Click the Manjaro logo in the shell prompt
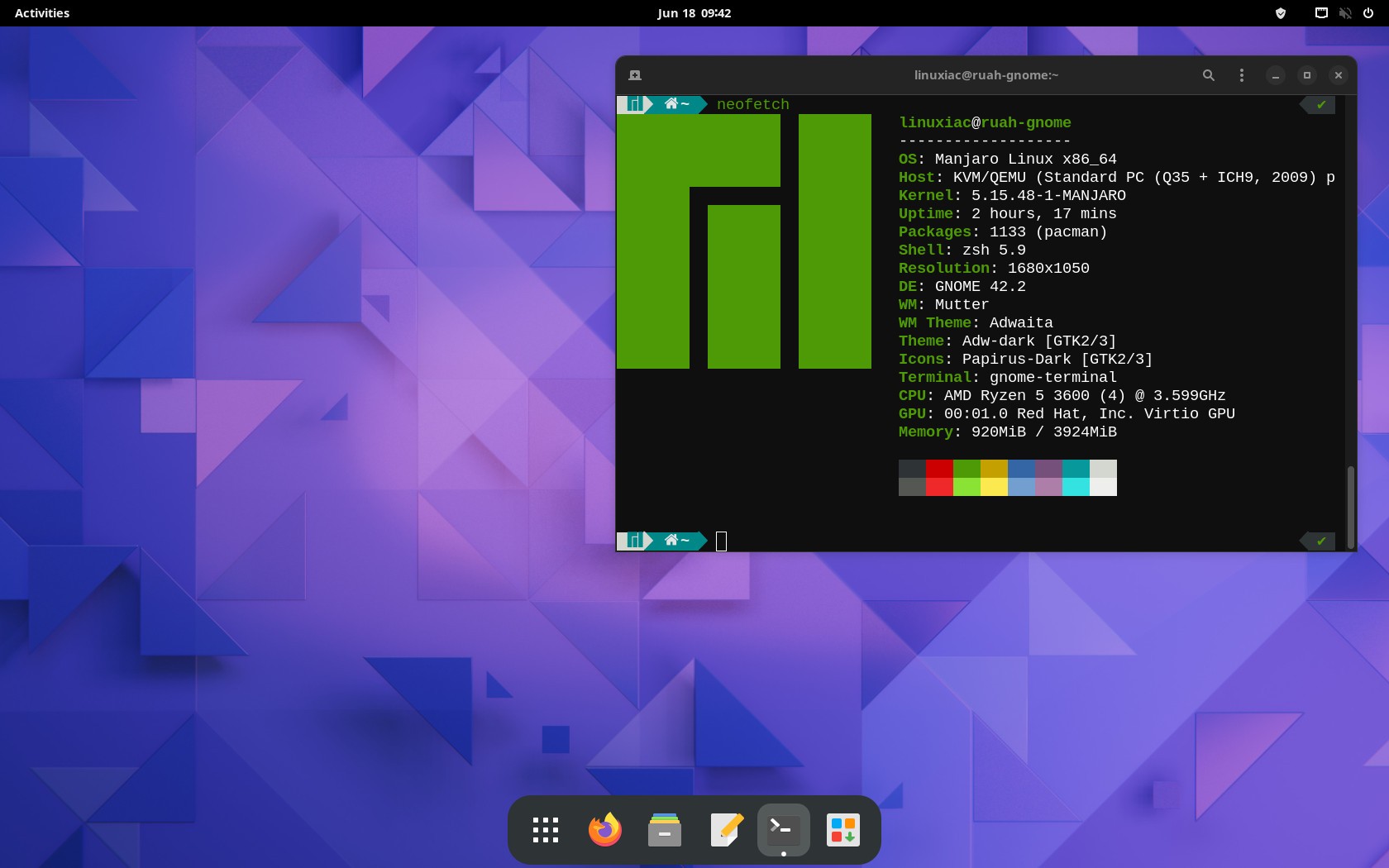The height and width of the screenshot is (868, 1389). 632,104
